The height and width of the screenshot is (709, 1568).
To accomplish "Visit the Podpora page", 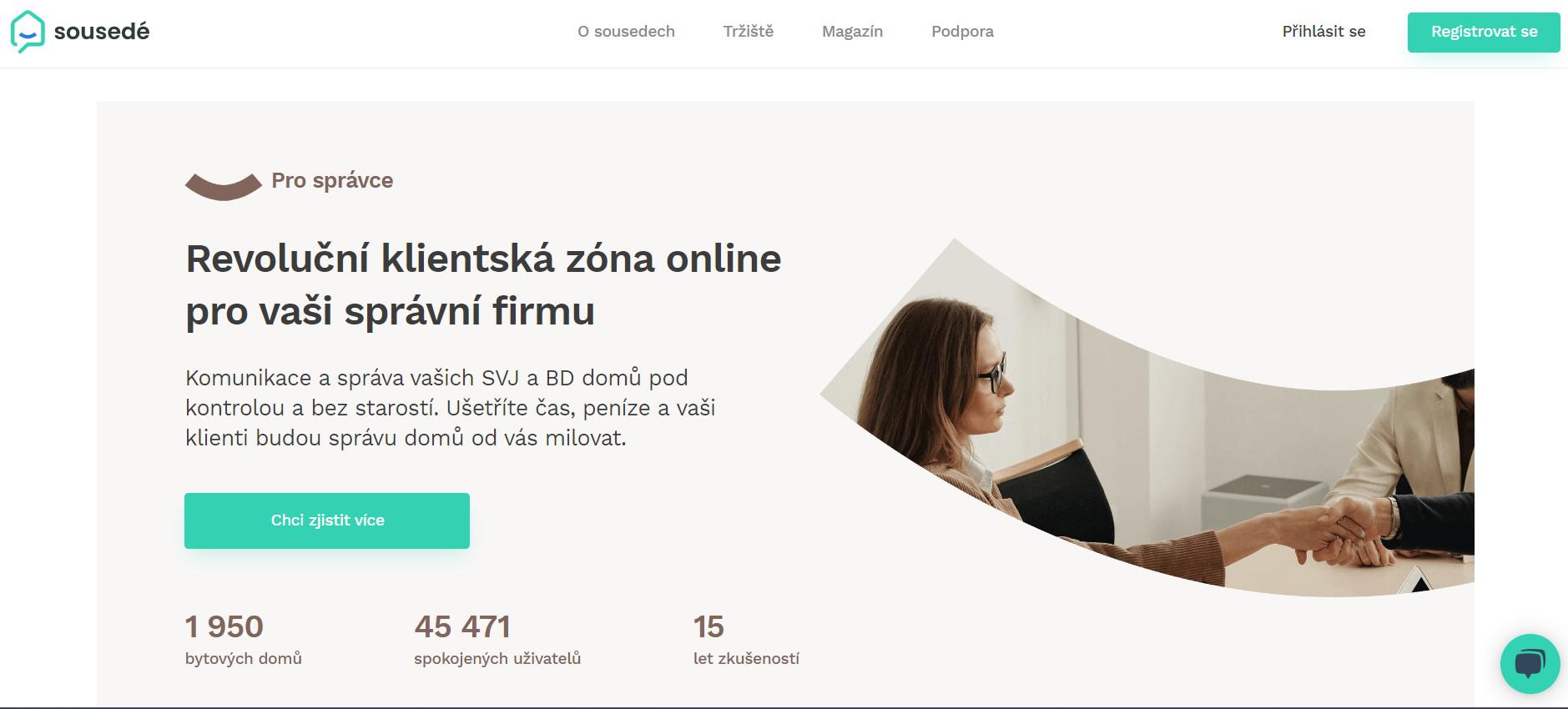I will point(962,32).
